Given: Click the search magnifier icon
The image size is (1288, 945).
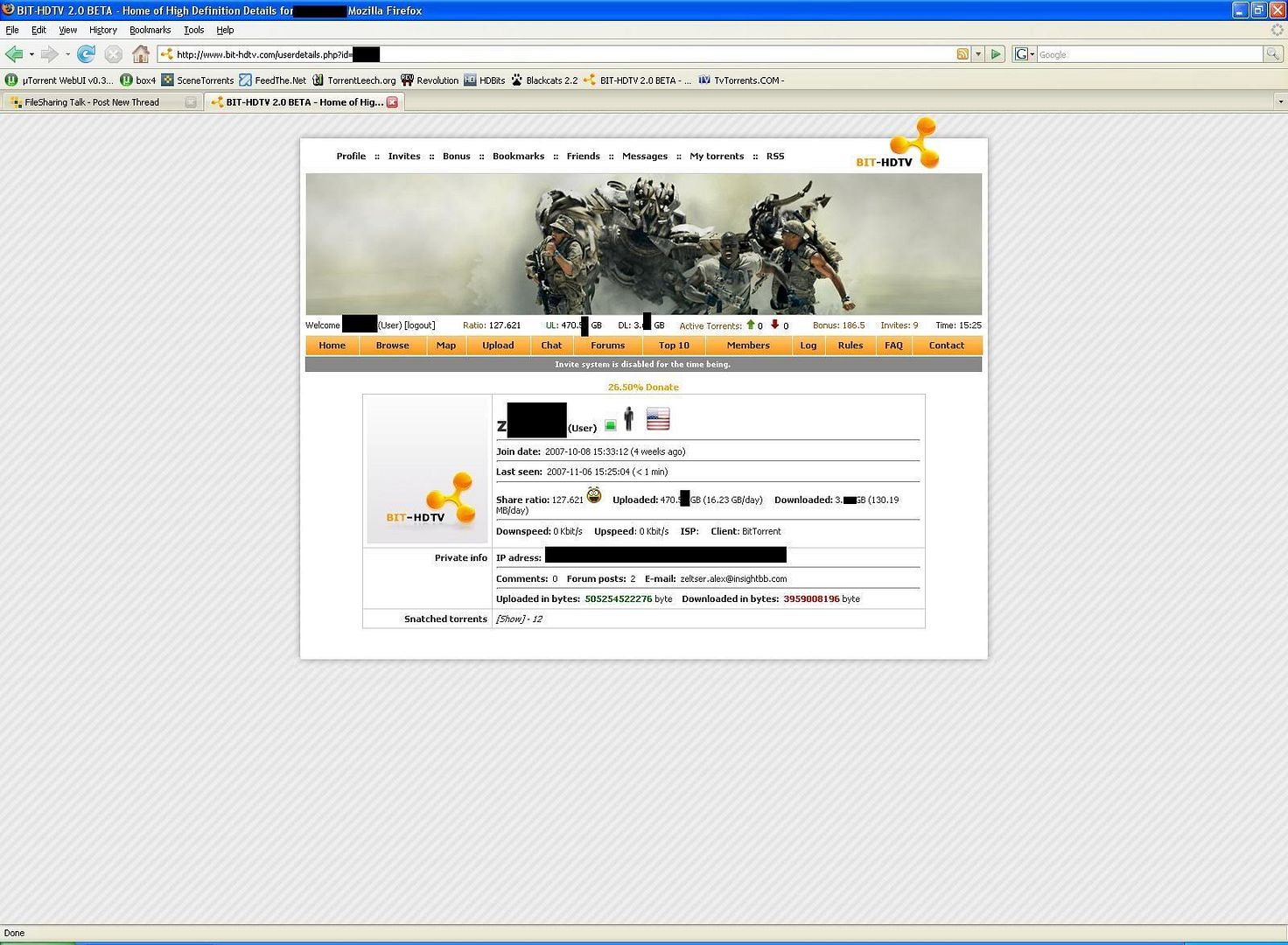Looking at the screenshot, I should 1272,54.
